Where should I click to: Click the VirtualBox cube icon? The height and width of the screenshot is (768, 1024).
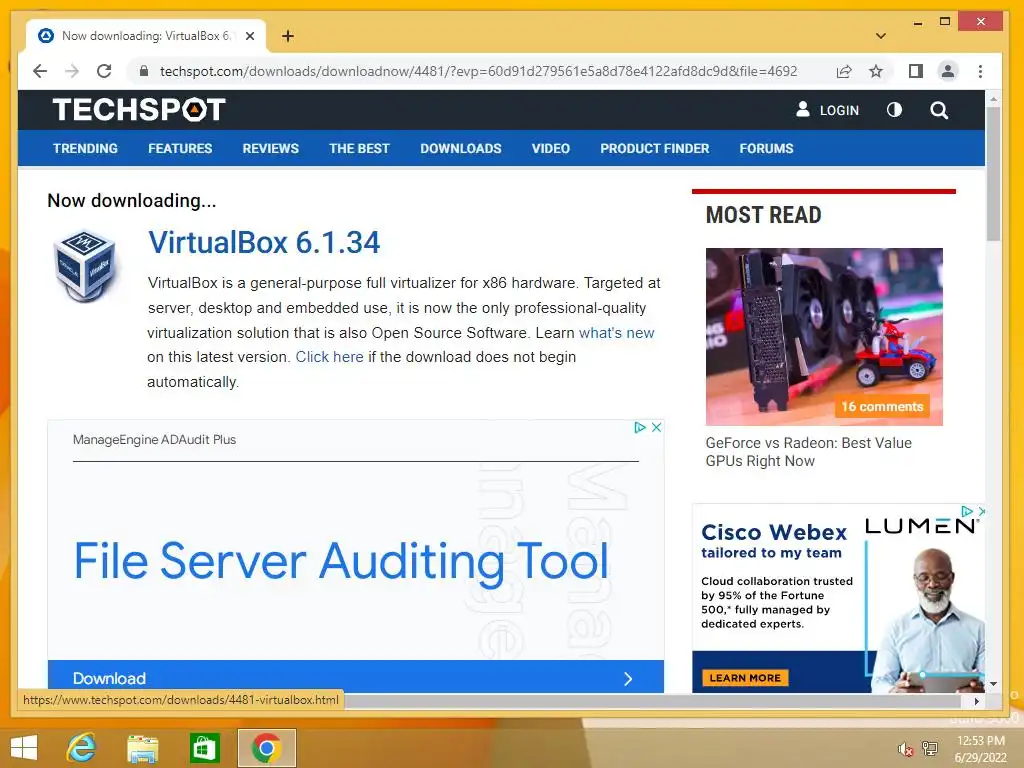pyautogui.click(x=85, y=266)
